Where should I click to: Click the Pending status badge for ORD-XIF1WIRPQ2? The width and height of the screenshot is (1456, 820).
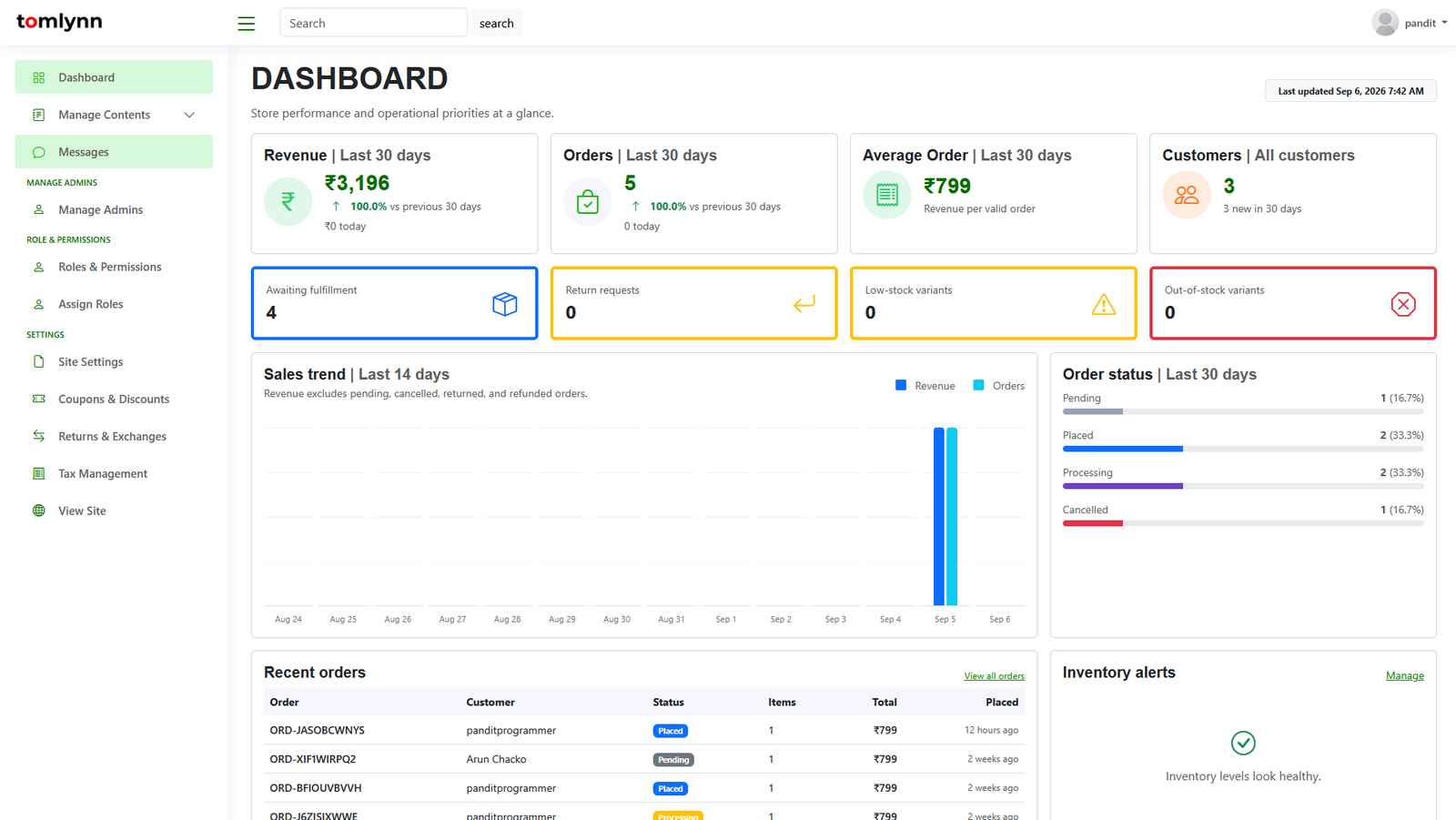coord(673,760)
